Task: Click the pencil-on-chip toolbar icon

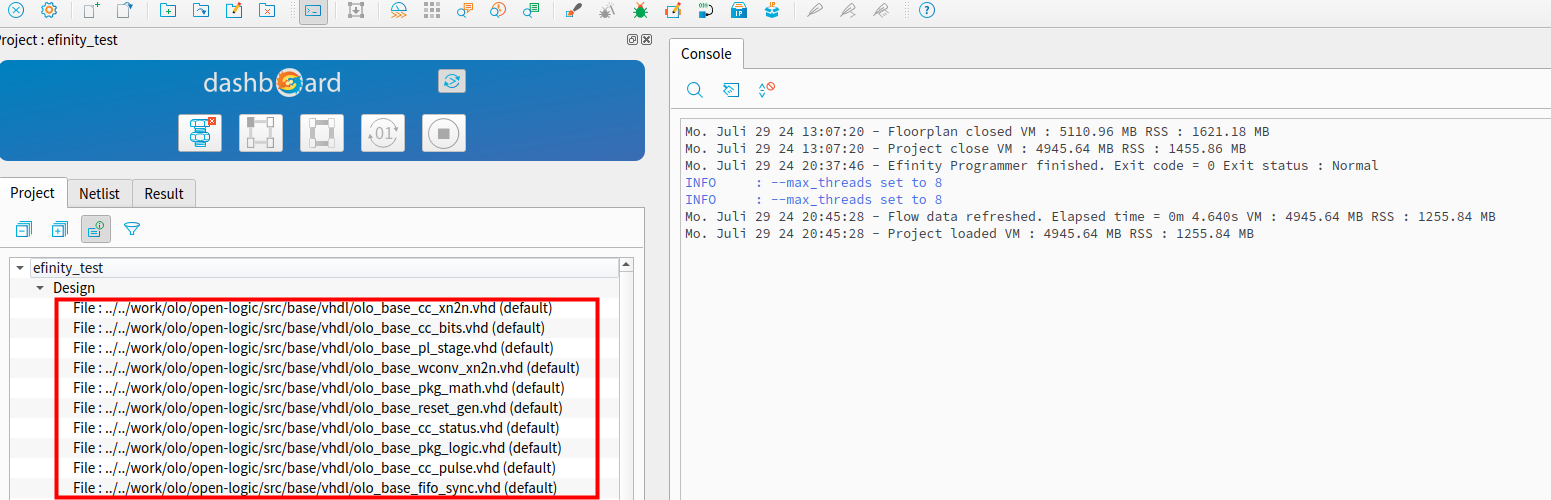Action: click(x=673, y=11)
